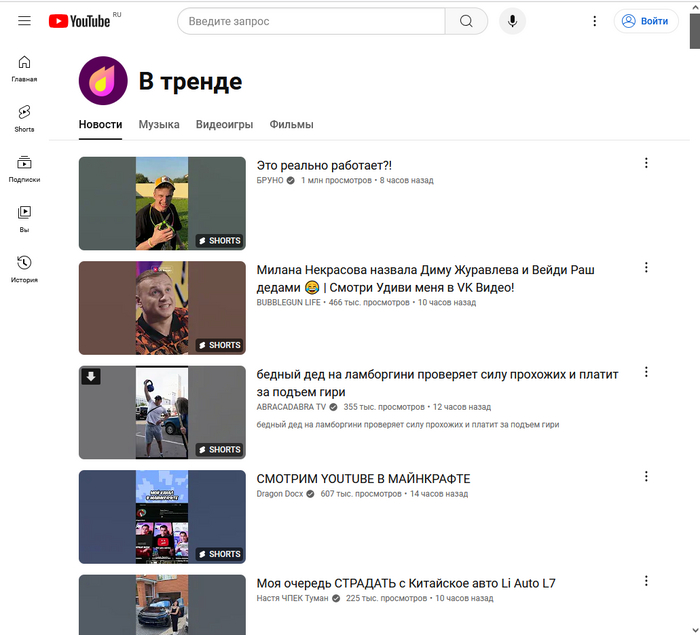
Task: Go to Главная in the sidebar
Action: pyautogui.click(x=24, y=69)
